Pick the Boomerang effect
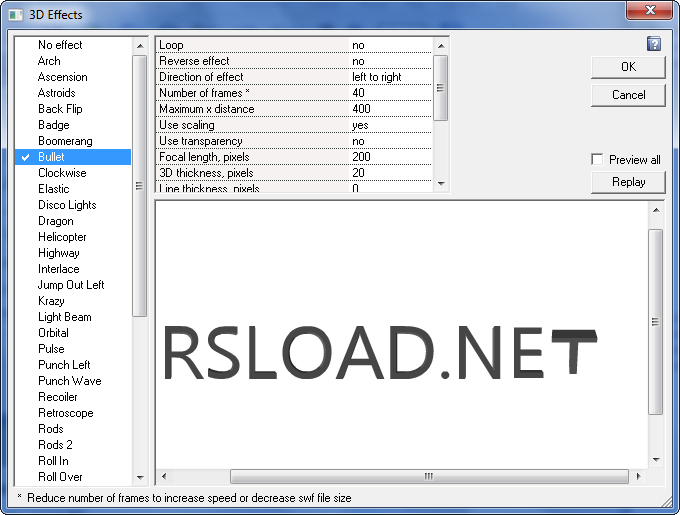The height and width of the screenshot is (515, 680). [73, 141]
